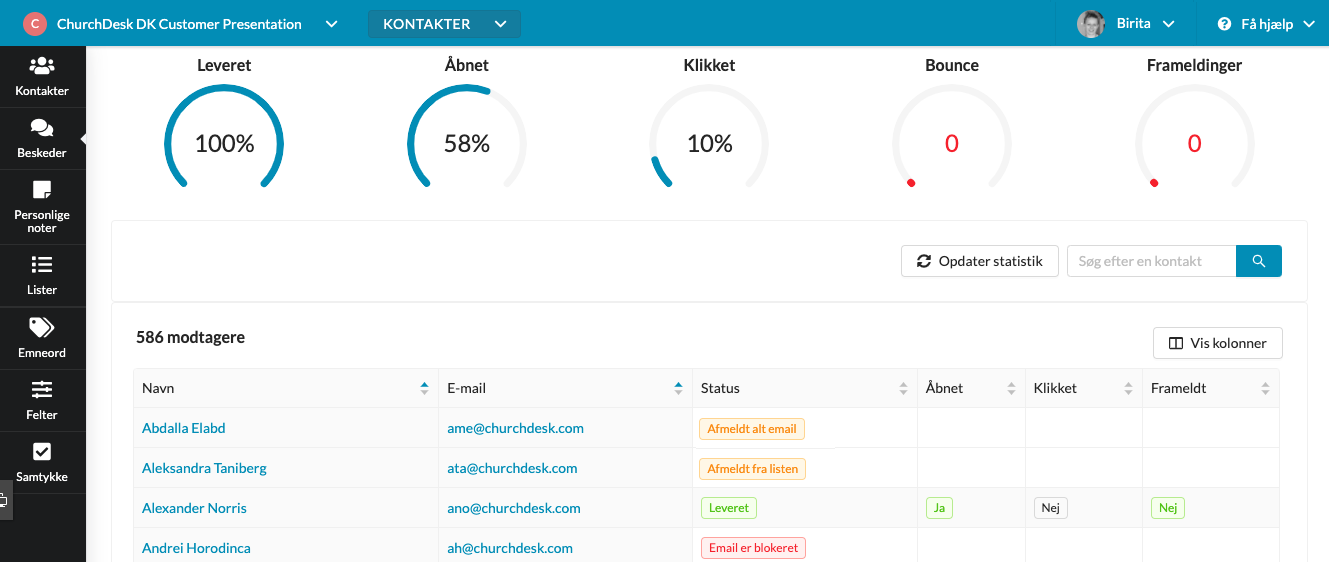Click the red C organization avatar
This screenshot has height=562, width=1329.
35,24
